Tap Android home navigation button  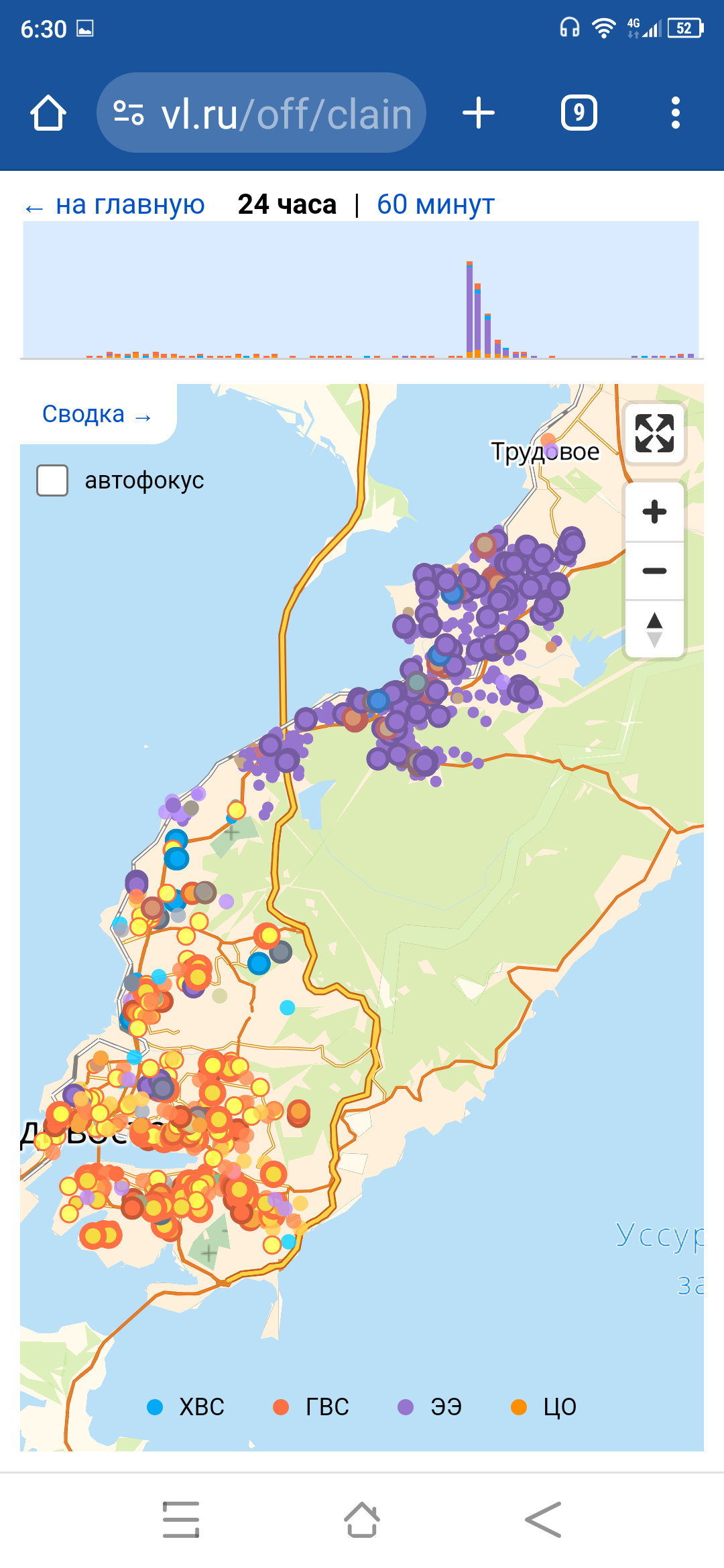[x=362, y=1520]
